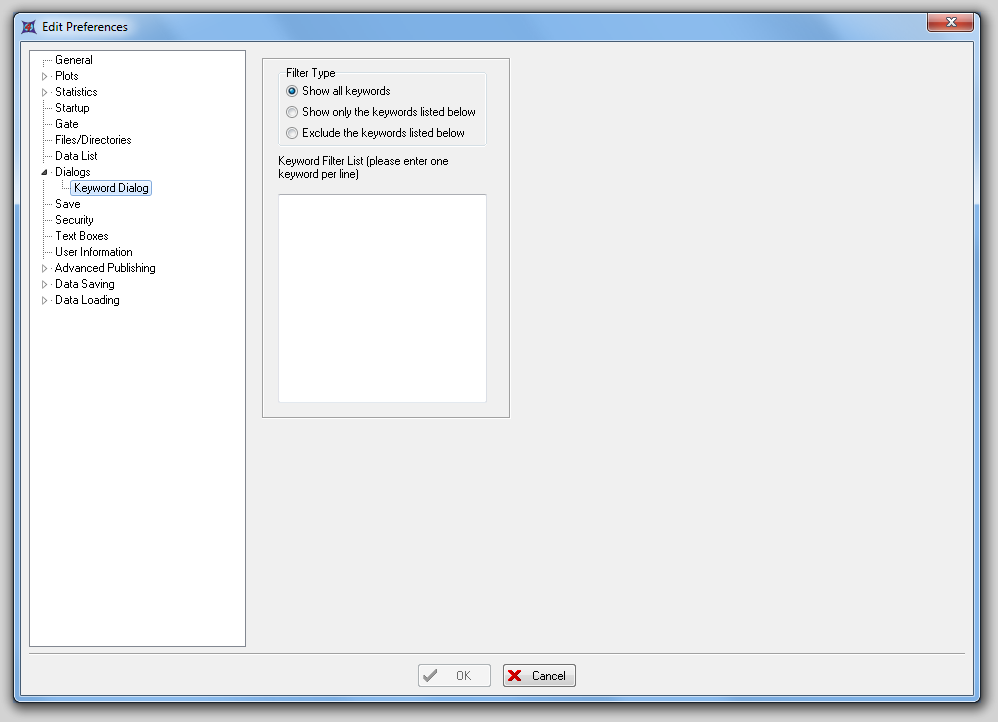Select the Dialogs tree item
The height and width of the screenshot is (722, 998).
(73, 172)
